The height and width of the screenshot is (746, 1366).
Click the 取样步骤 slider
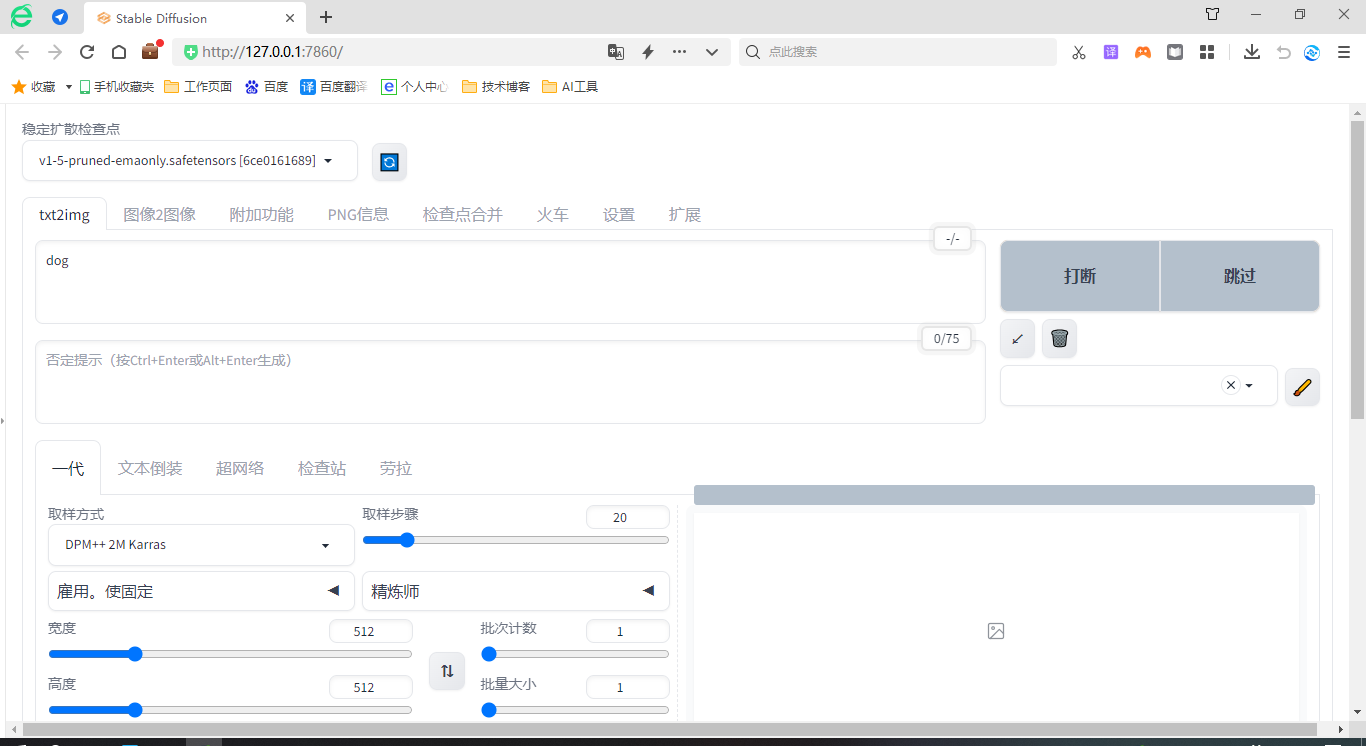(x=516, y=540)
